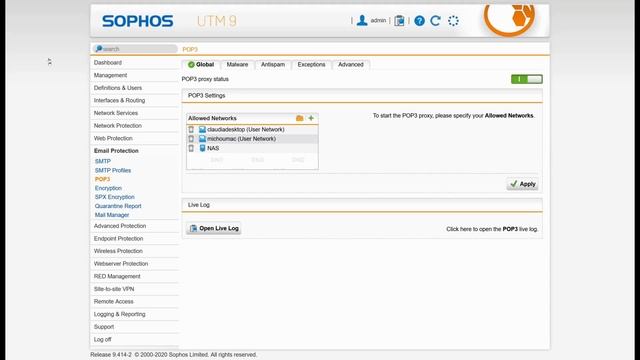Remove NAS entry with its trash icon
Screen dimensions: 640x360
pos(191,148)
